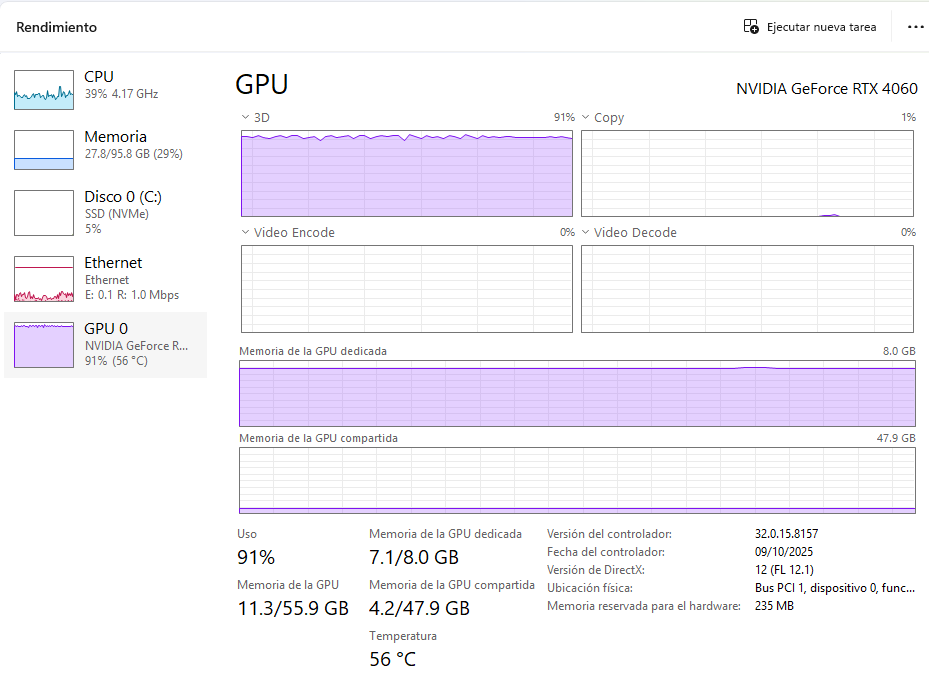Open the Video Encode engine dropdown
The image size is (929, 691).
[245, 233]
